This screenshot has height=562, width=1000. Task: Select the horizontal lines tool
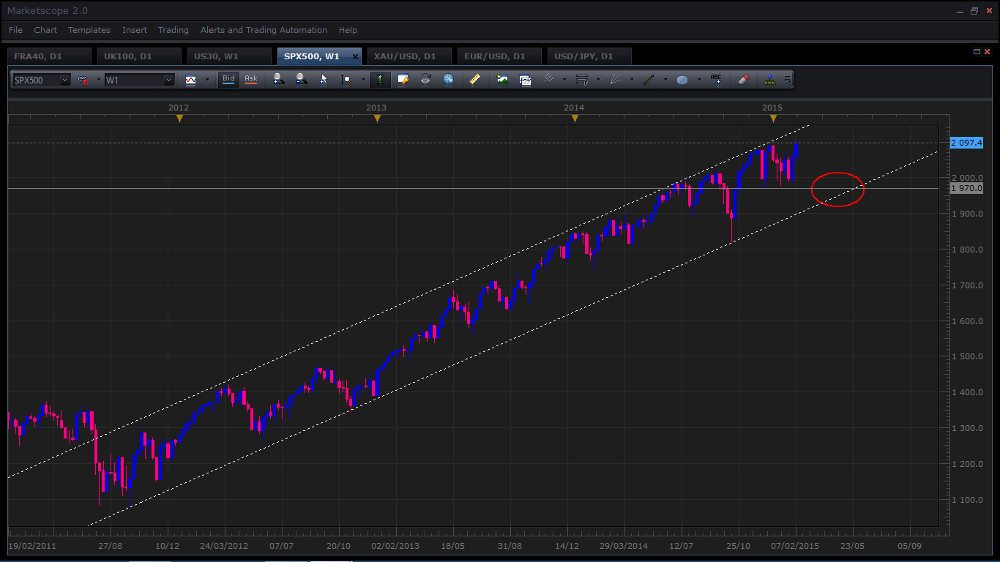(582, 79)
